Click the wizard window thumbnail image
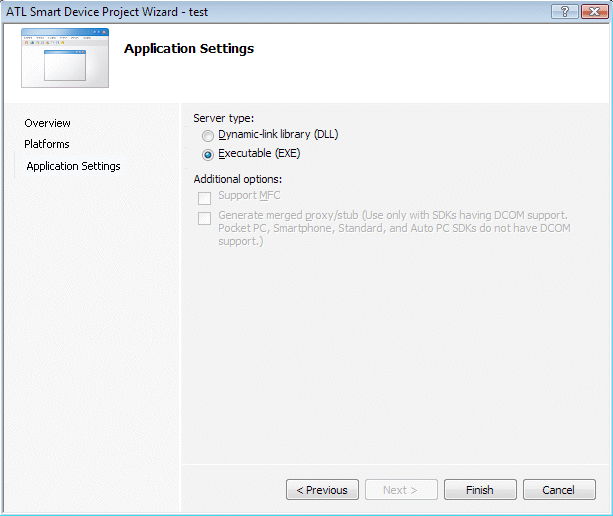The height and width of the screenshot is (516, 613). pyautogui.click(x=65, y=58)
